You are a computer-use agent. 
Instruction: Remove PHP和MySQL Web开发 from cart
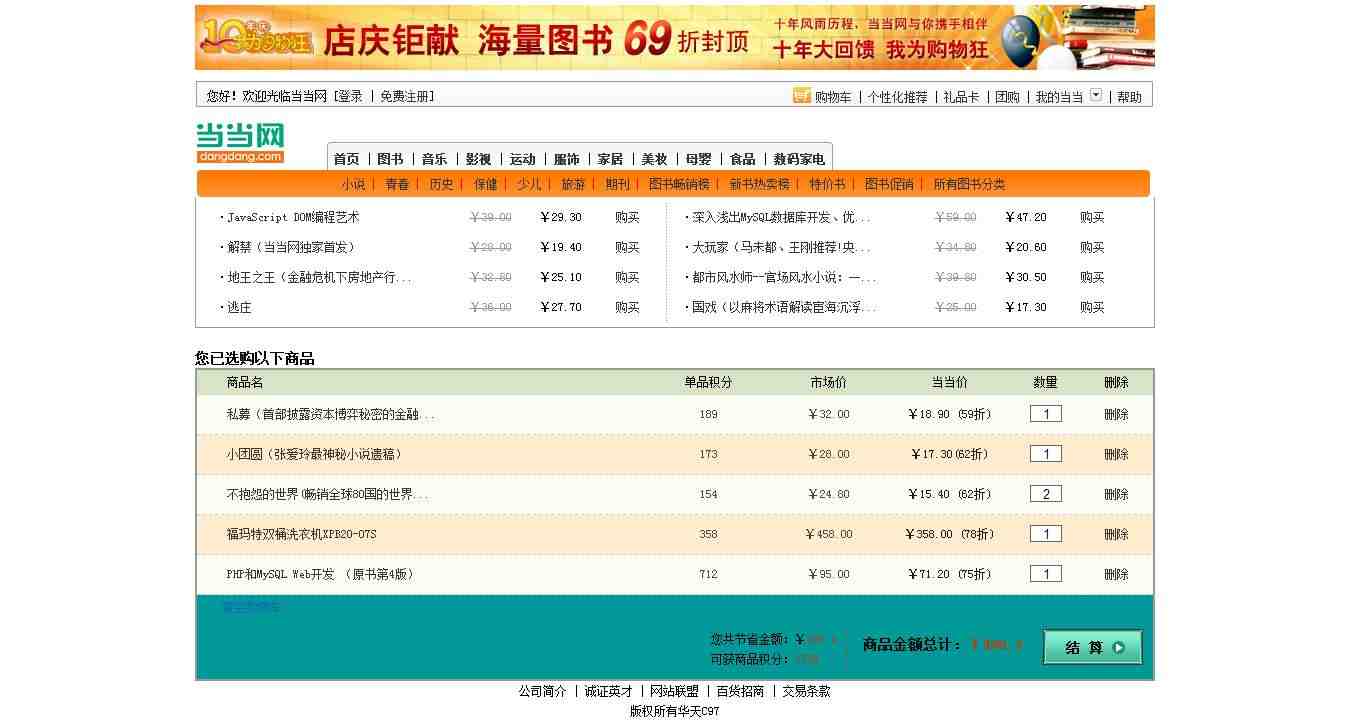(1116, 574)
